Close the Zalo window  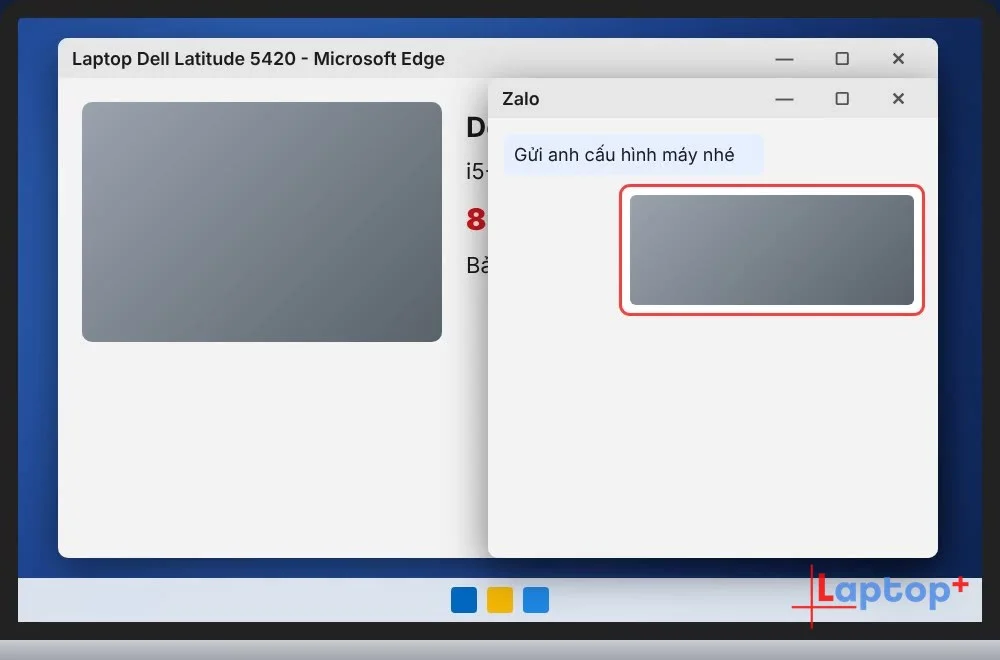pyautogui.click(x=898, y=99)
